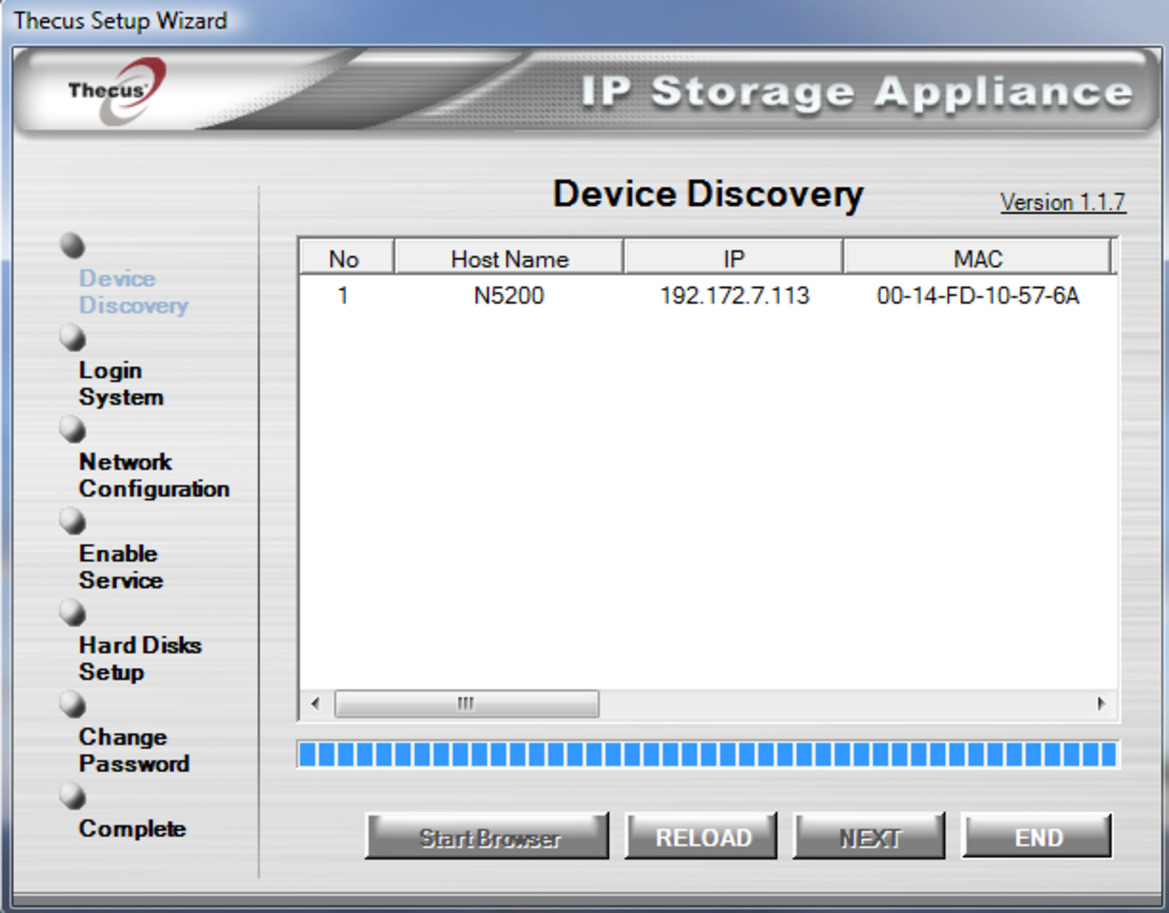Click the MAC address column header
Viewport: 1169px width, 913px height.
click(977, 258)
